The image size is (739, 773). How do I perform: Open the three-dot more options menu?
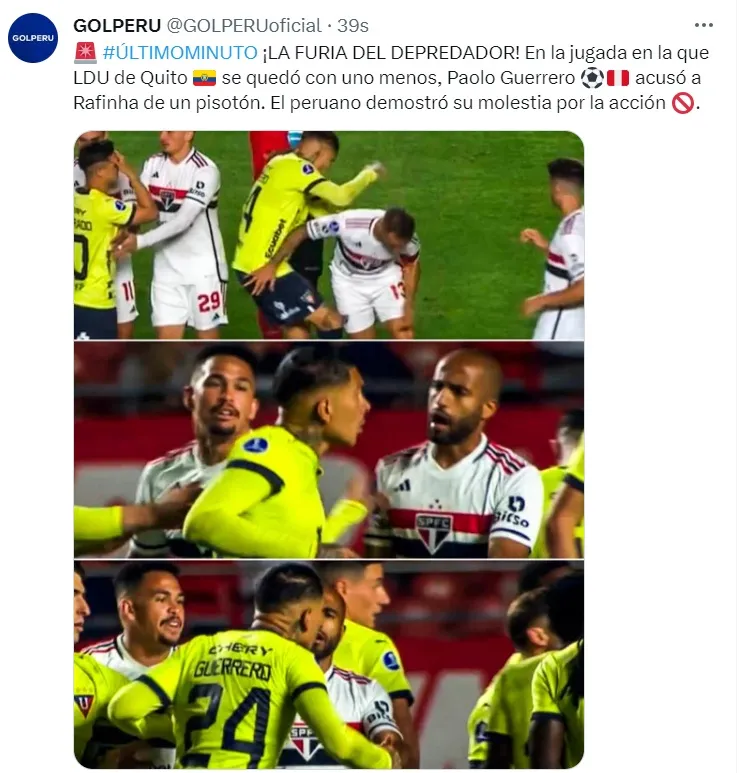coord(704,25)
